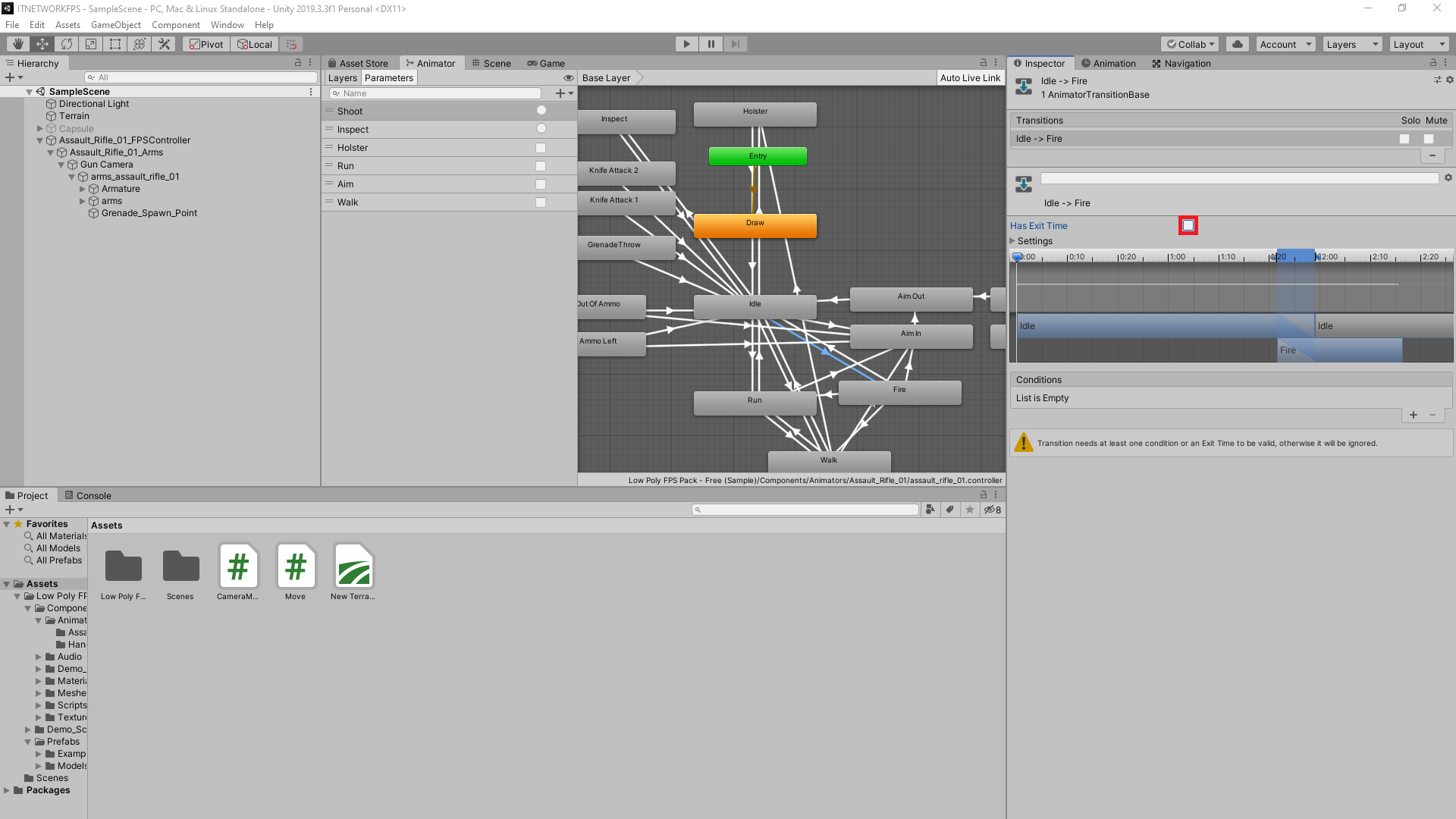Viewport: 1456px width, 819px height.
Task: Mute the Idle -> Fire transition
Action: (x=1430, y=139)
